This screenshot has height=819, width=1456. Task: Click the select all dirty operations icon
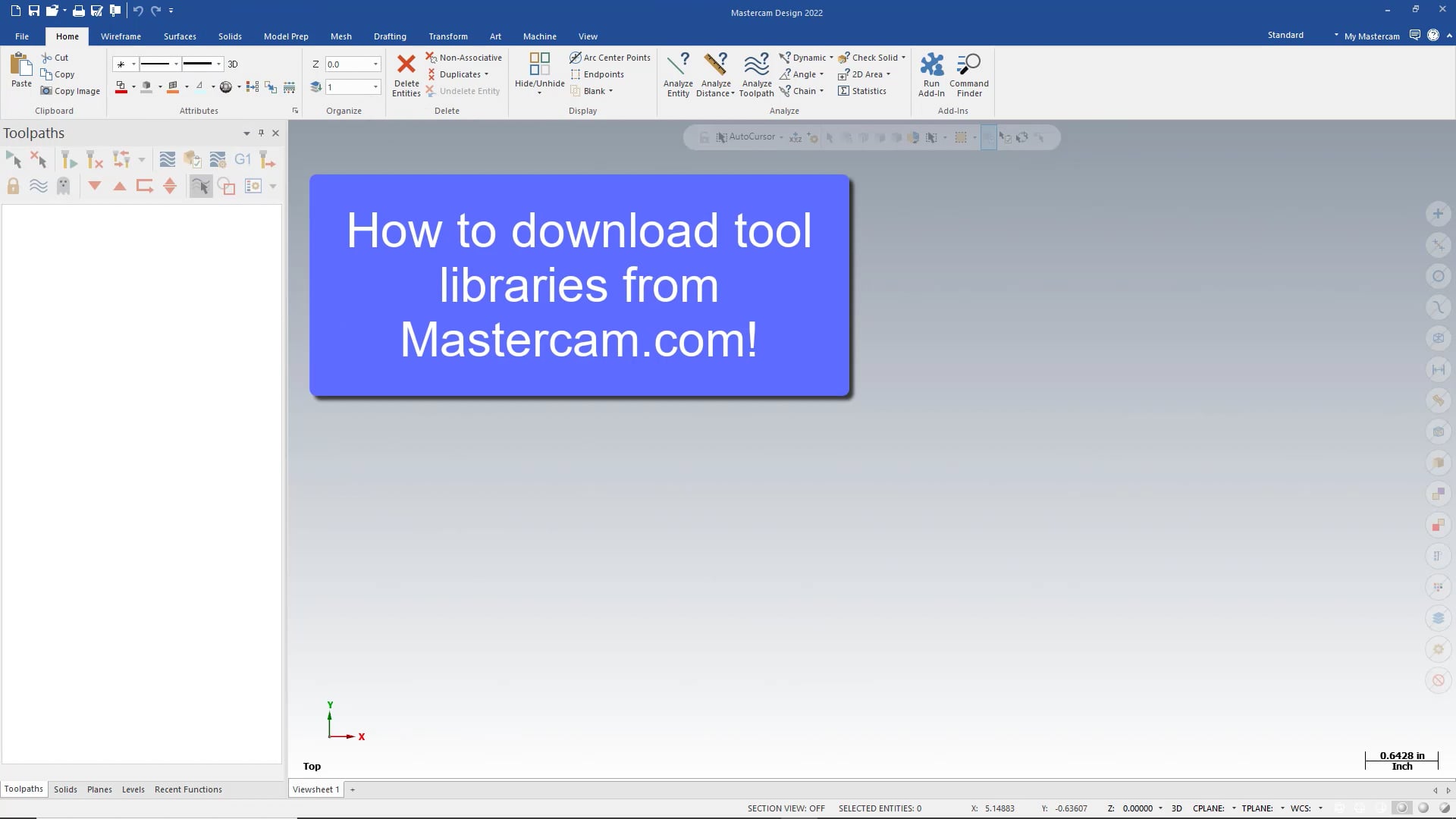click(x=39, y=159)
